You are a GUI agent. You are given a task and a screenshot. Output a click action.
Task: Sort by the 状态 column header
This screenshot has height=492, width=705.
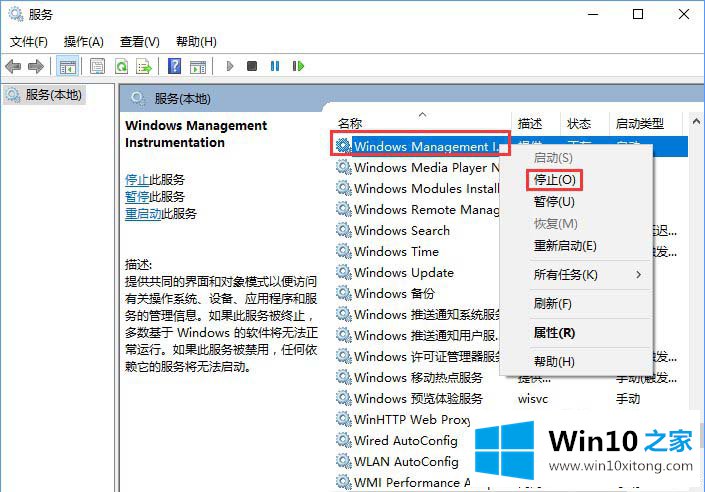coord(578,123)
